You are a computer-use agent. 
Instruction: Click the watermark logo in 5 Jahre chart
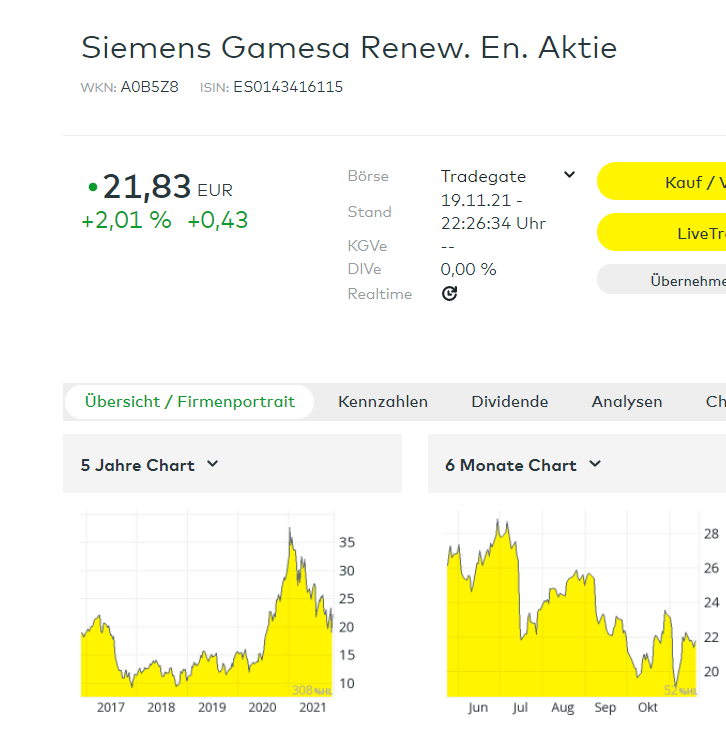coord(312,690)
